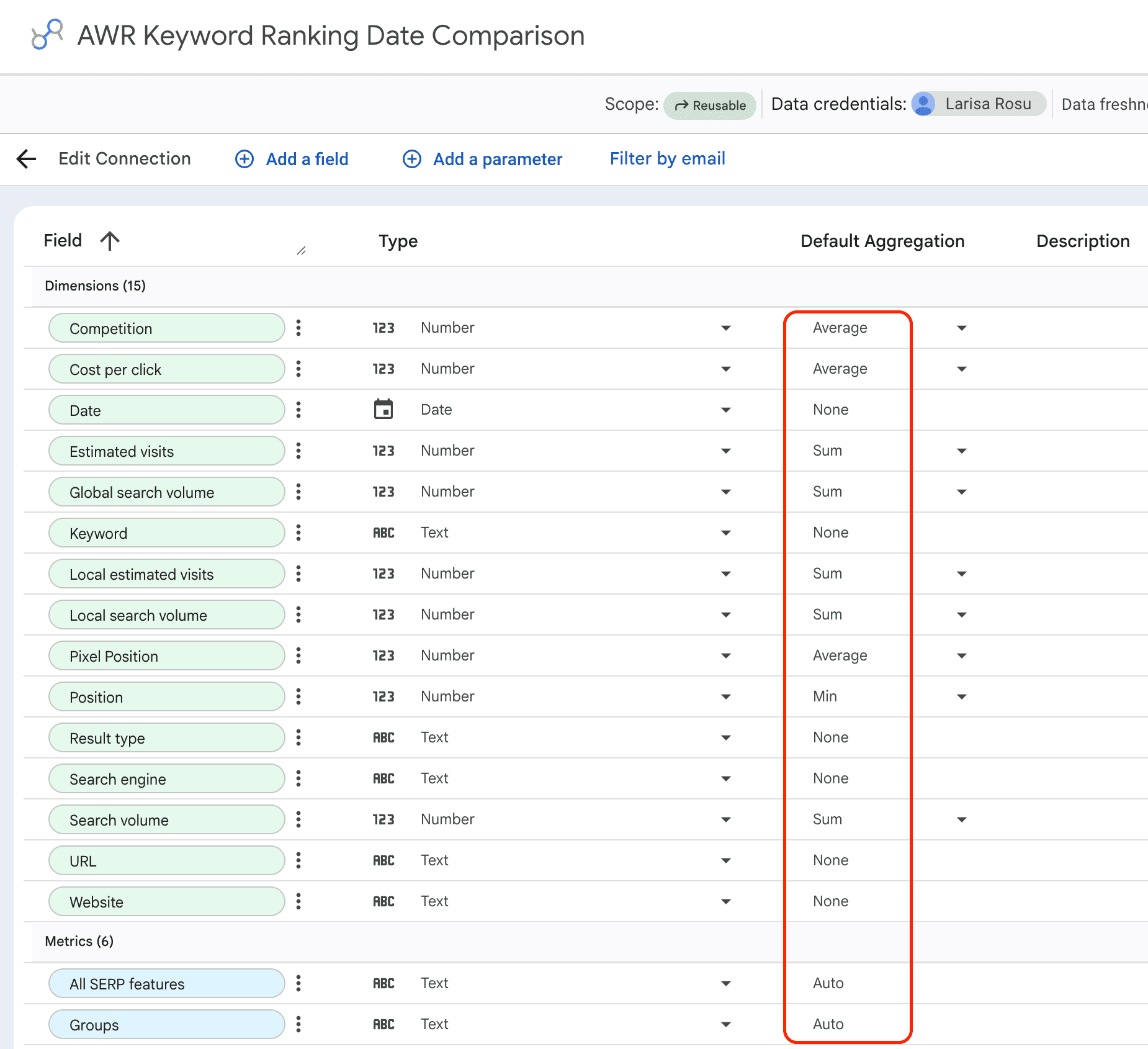This screenshot has height=1049, width=1148.
Task: Click the data source title AWR Keyword Ranking
Action: tap(331, 35)
